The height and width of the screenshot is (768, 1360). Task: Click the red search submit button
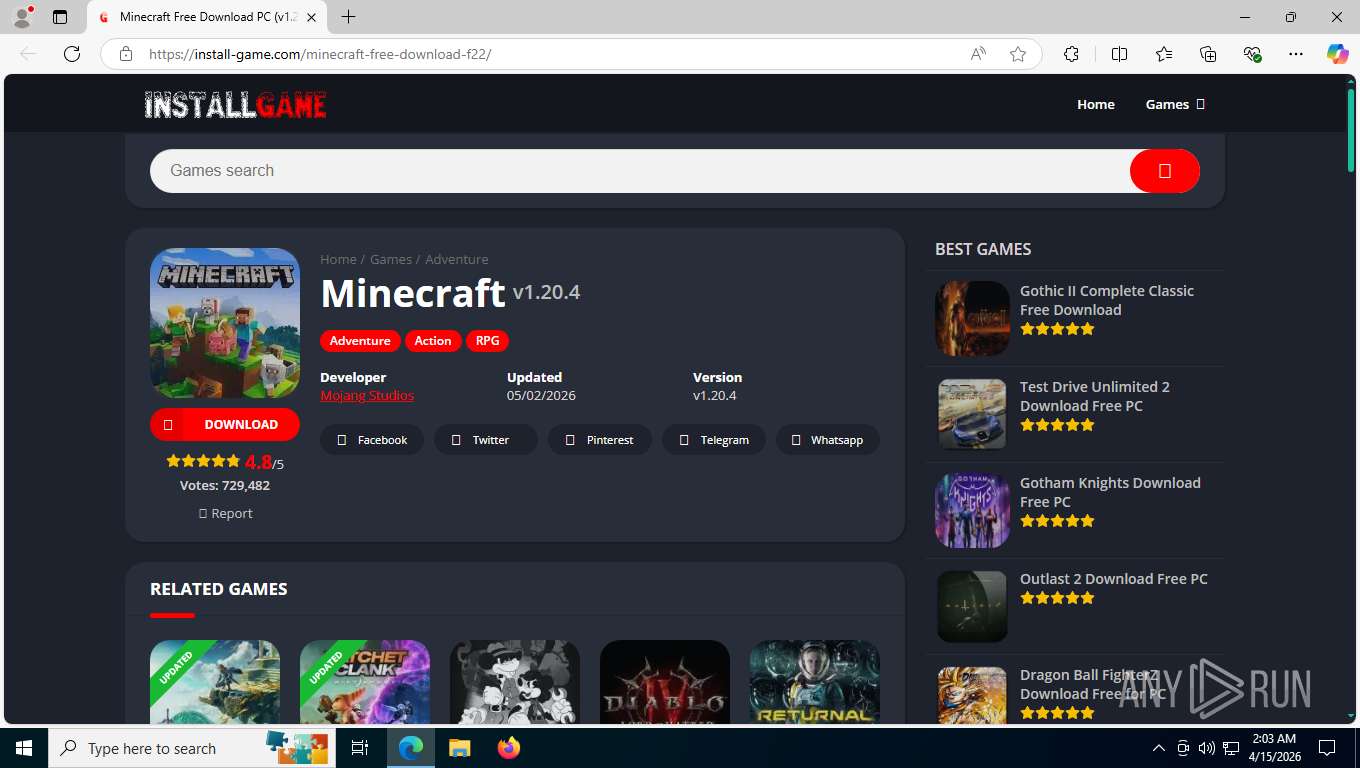1164,171
